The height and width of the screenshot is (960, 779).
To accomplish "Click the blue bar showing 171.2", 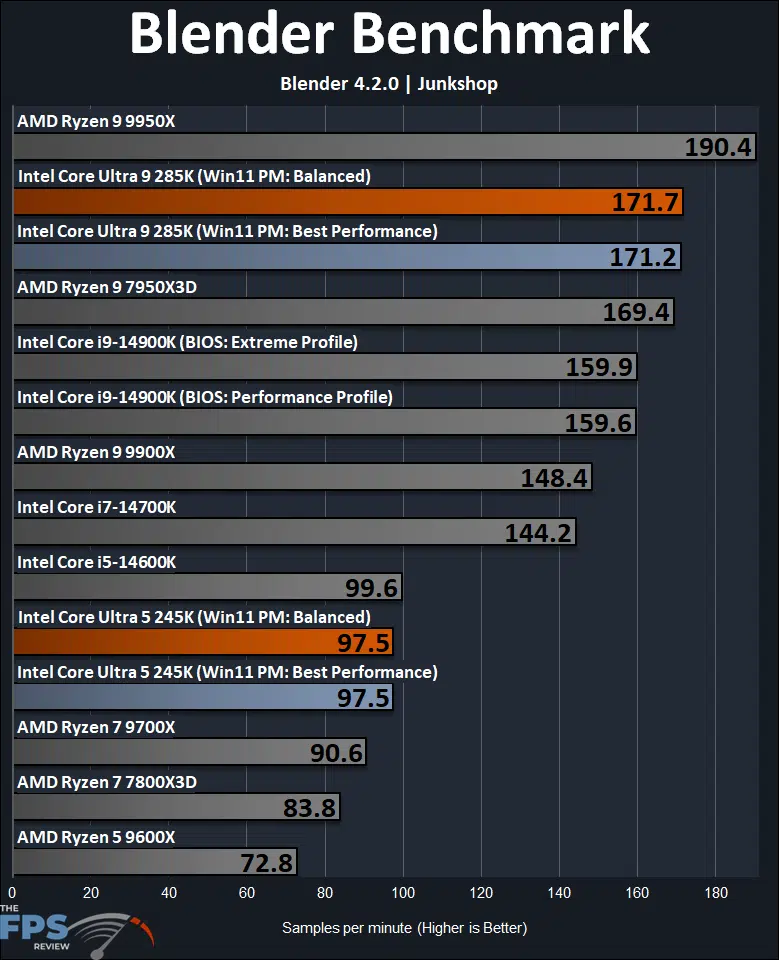I will point(347,257).
